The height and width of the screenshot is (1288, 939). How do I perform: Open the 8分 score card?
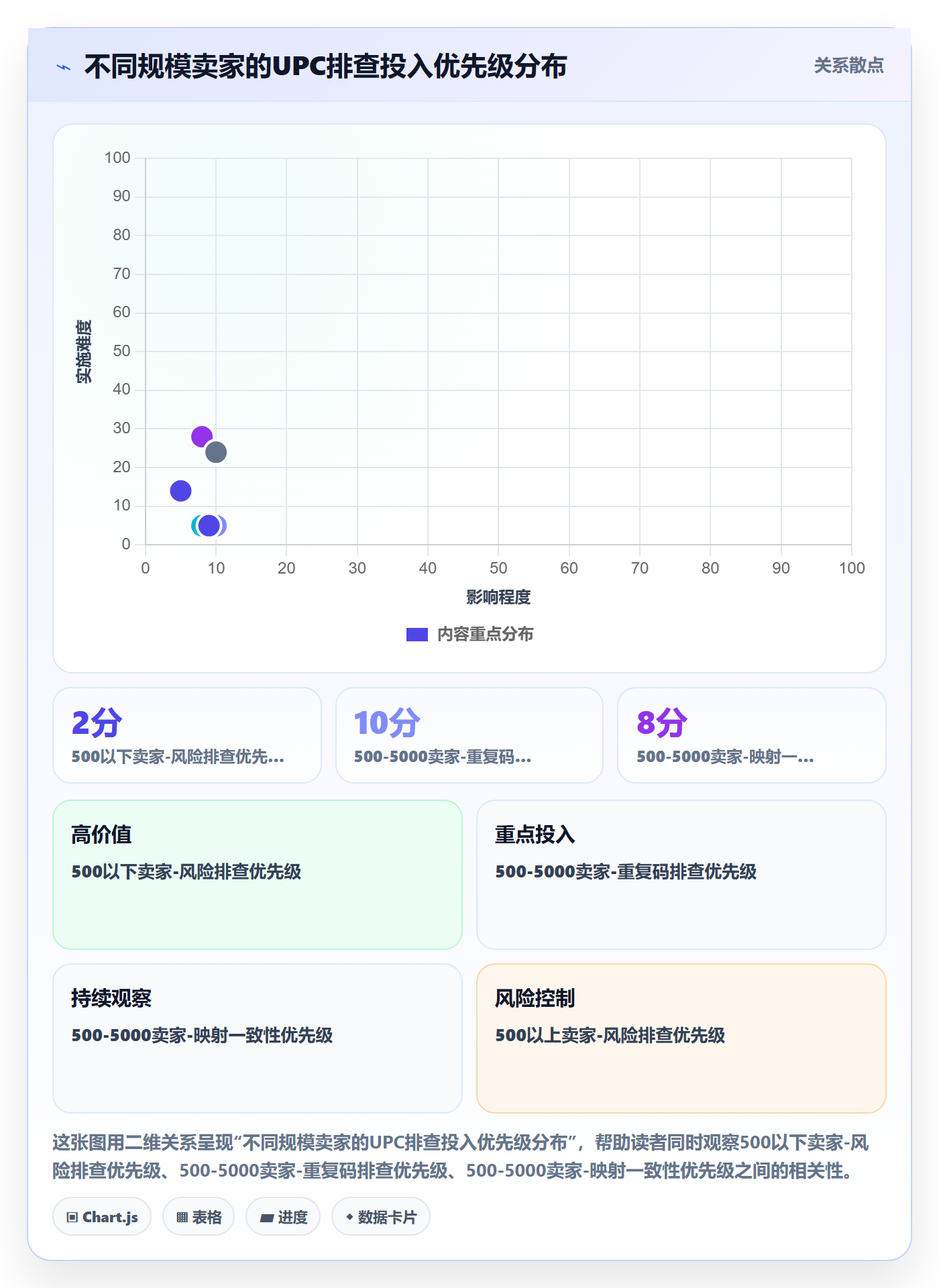point(752,735)
